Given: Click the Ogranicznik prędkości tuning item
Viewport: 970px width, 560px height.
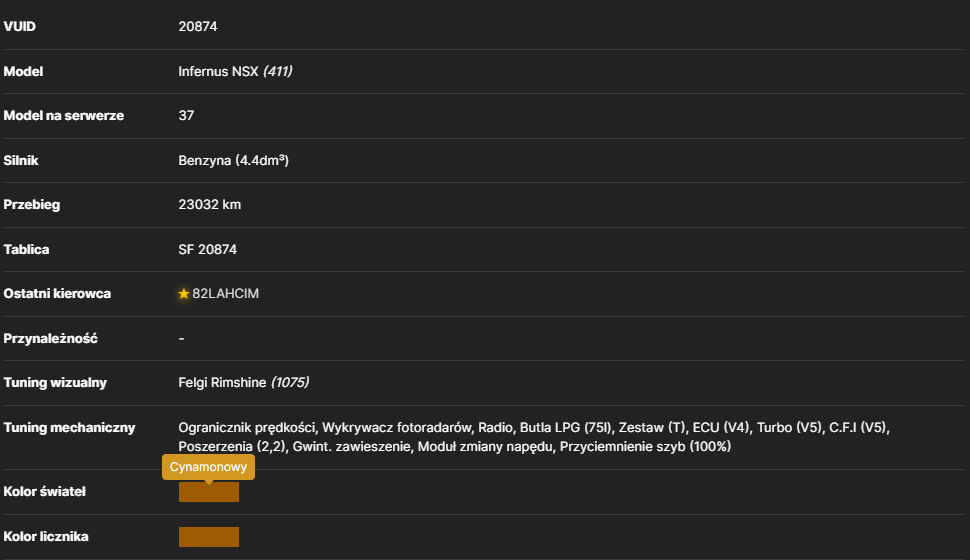Looking at the screenshot, I should pyautogui.click(x=246, y=428).
